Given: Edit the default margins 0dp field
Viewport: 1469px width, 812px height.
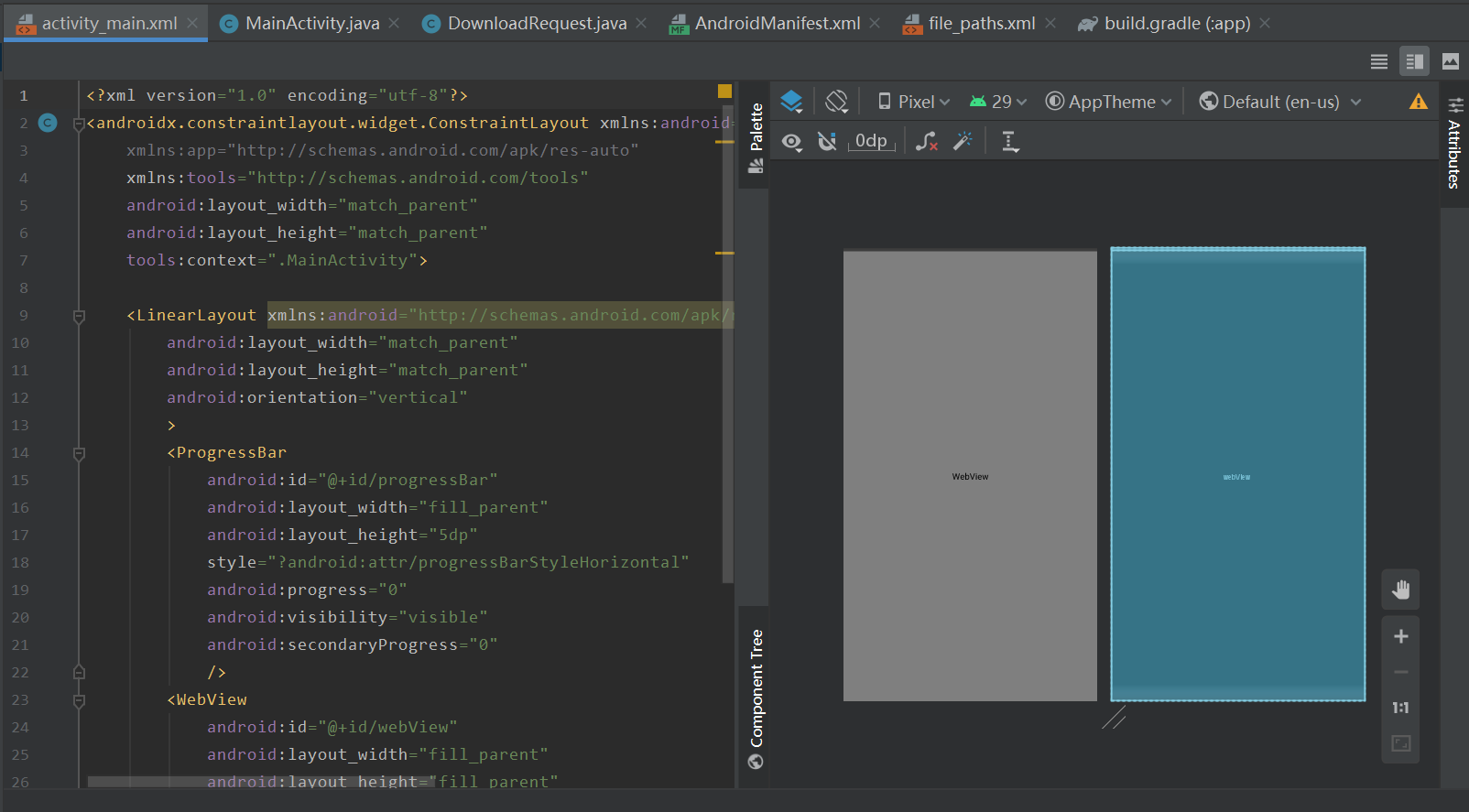Looking at the screenshot, I should coord(872,141).
